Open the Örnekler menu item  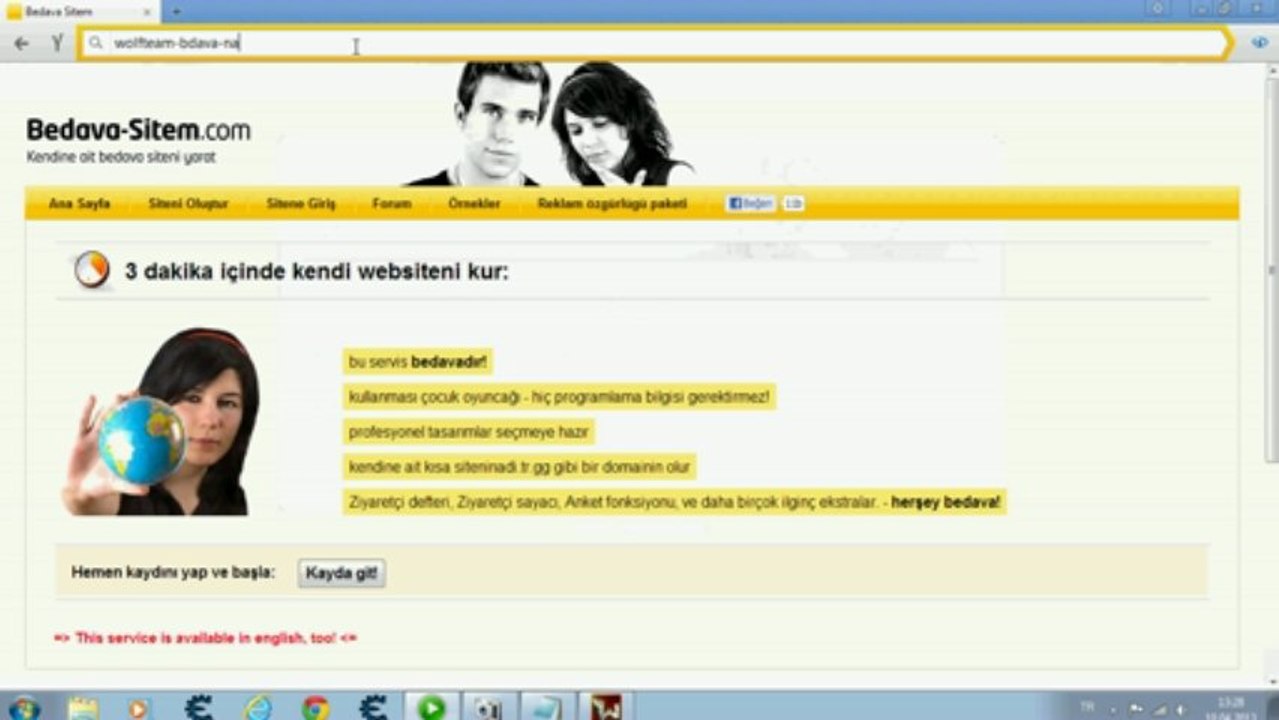click(x=474, y=204)
